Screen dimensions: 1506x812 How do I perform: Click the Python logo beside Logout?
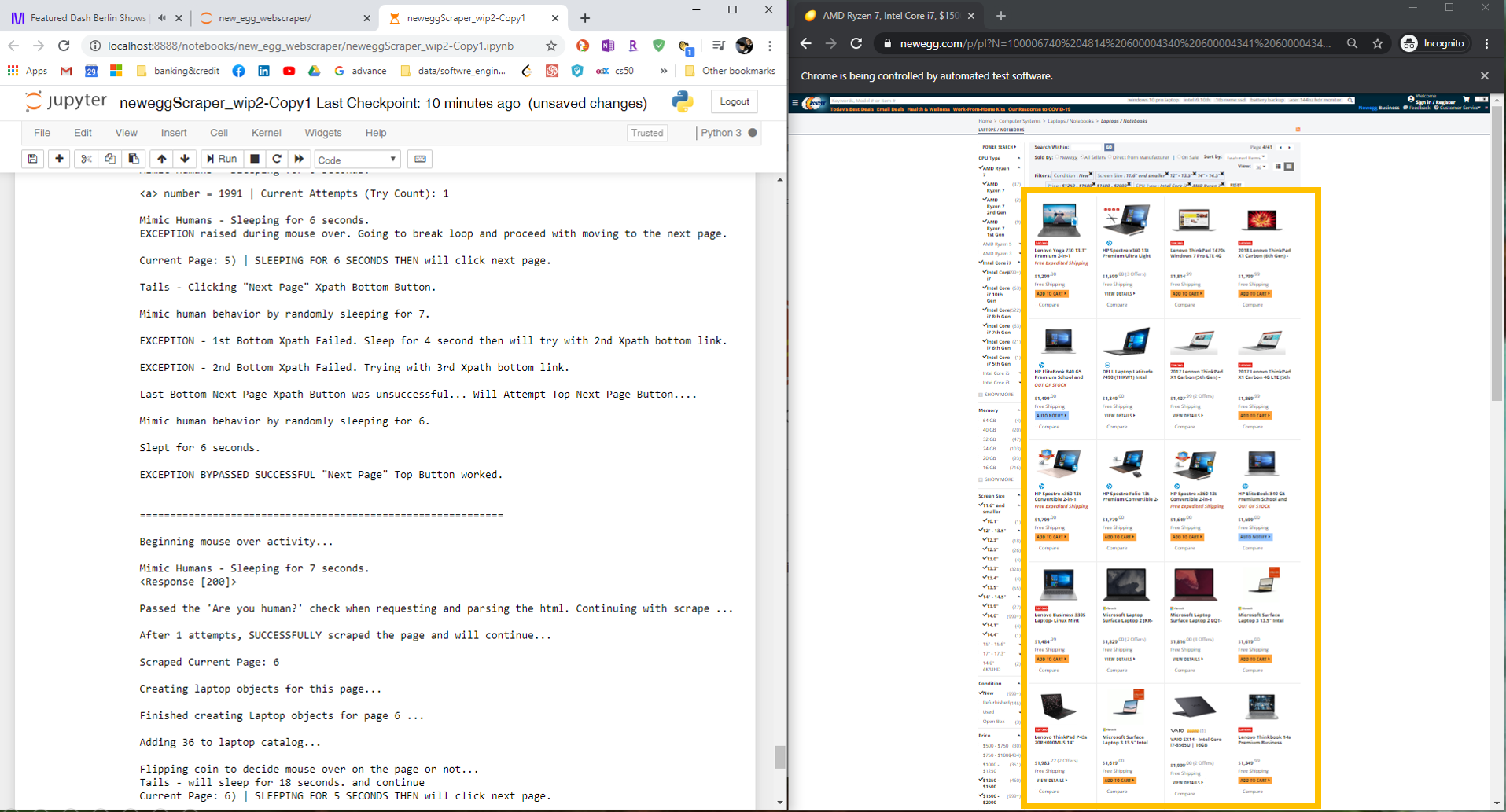click(683, 101)
